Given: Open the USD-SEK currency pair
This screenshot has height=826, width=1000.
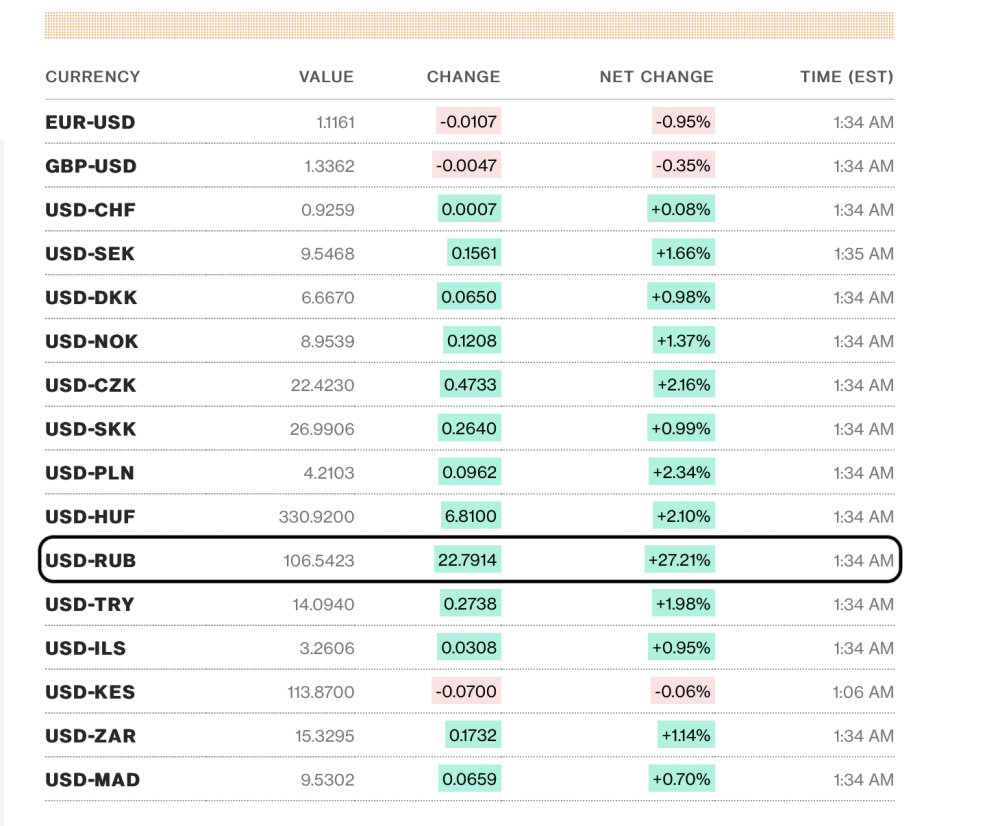Looking at the screenshot, I should (x=90, y=254).
